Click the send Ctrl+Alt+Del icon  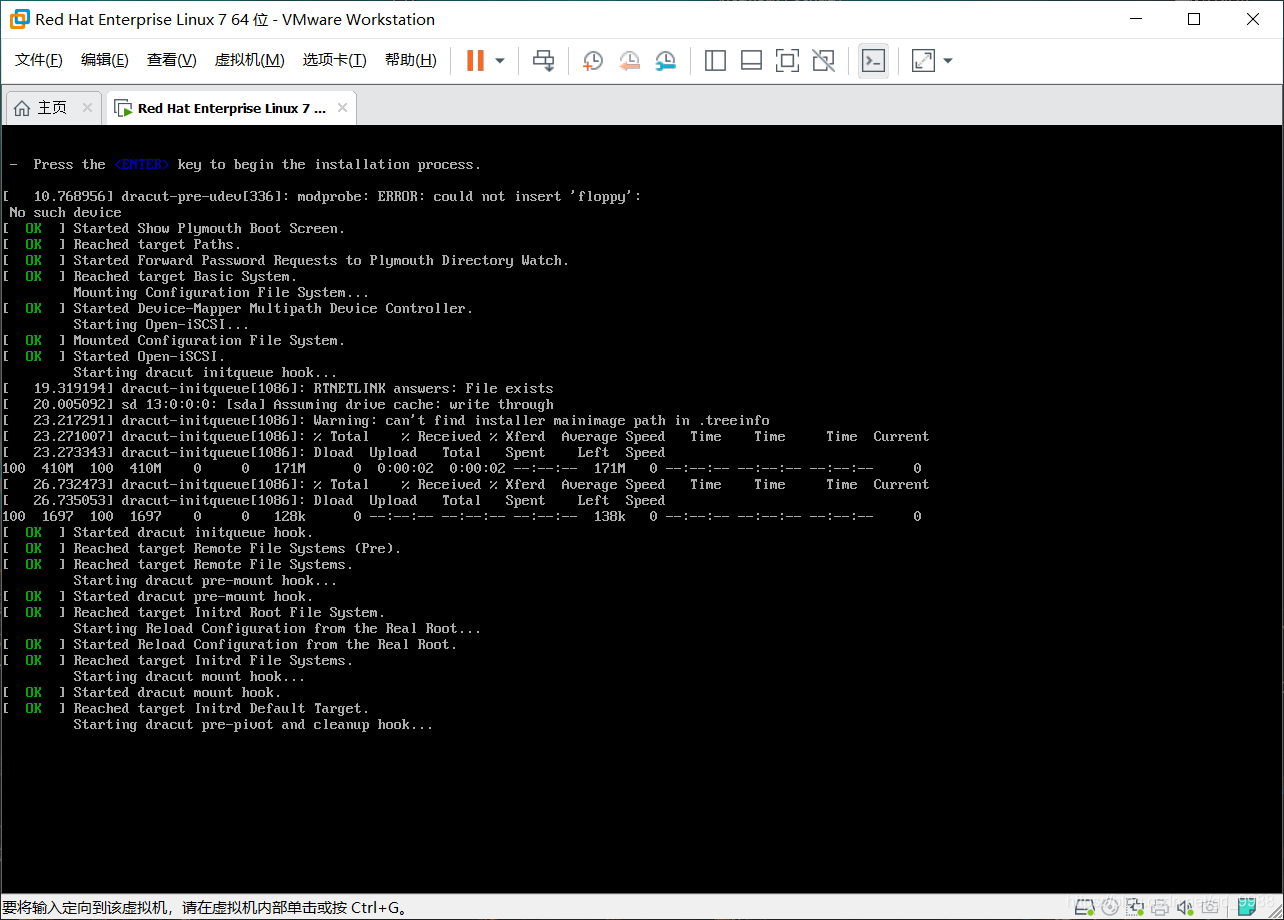(543, 61)
